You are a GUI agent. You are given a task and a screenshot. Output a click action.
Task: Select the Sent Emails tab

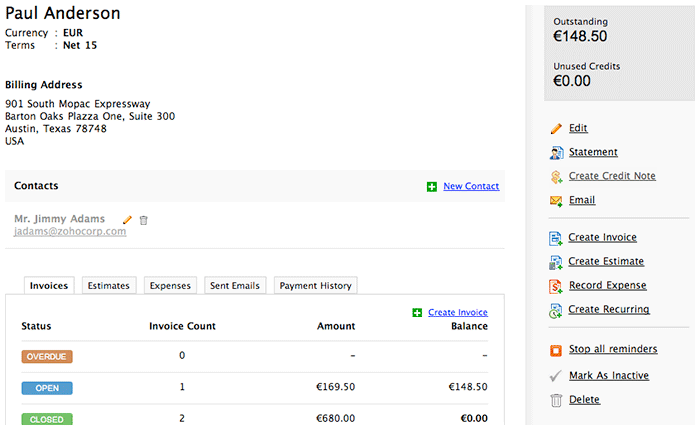click(235, 286)
